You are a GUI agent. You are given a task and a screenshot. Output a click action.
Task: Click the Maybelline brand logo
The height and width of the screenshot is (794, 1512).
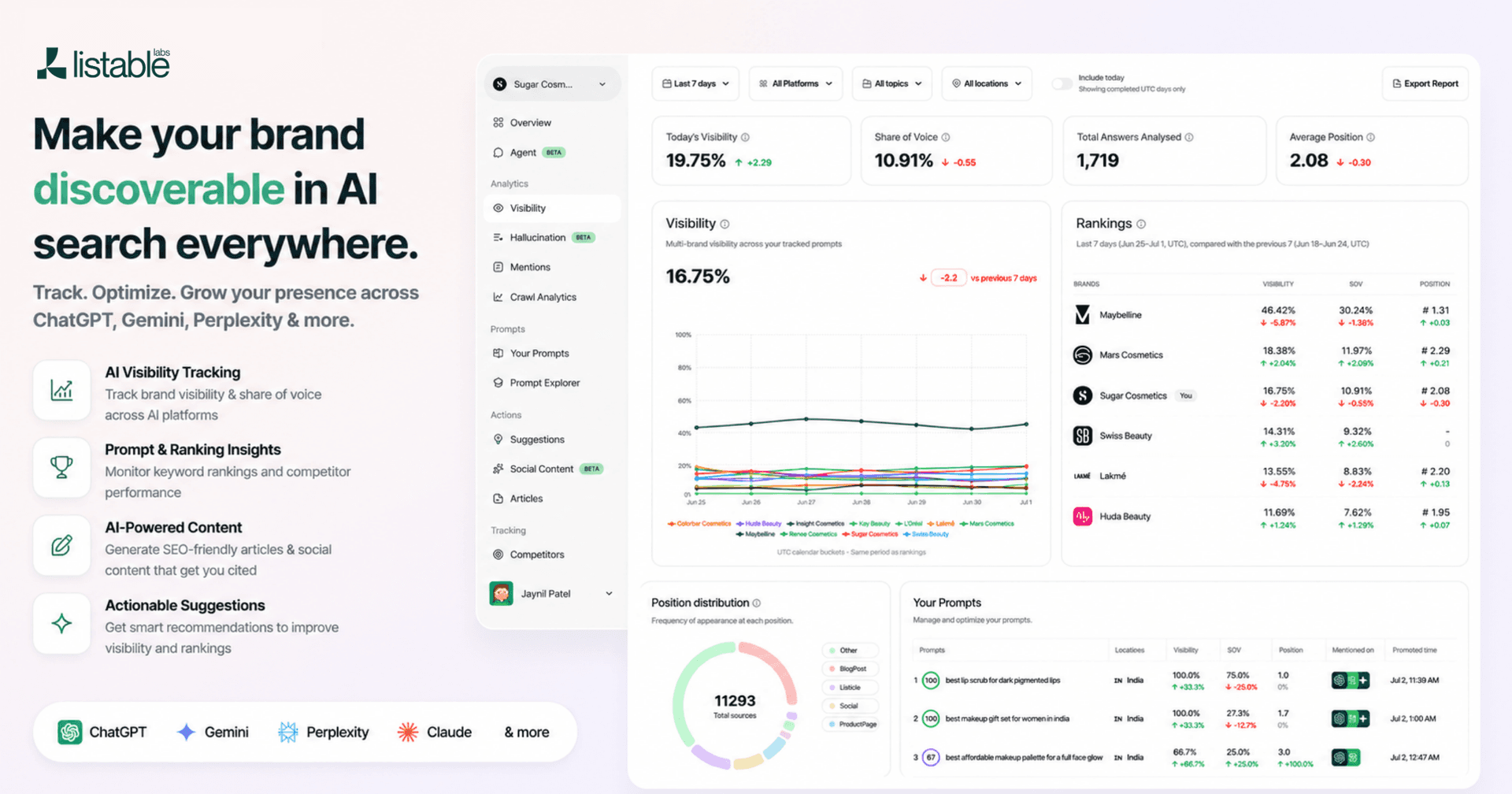(x=1083, y=314)
